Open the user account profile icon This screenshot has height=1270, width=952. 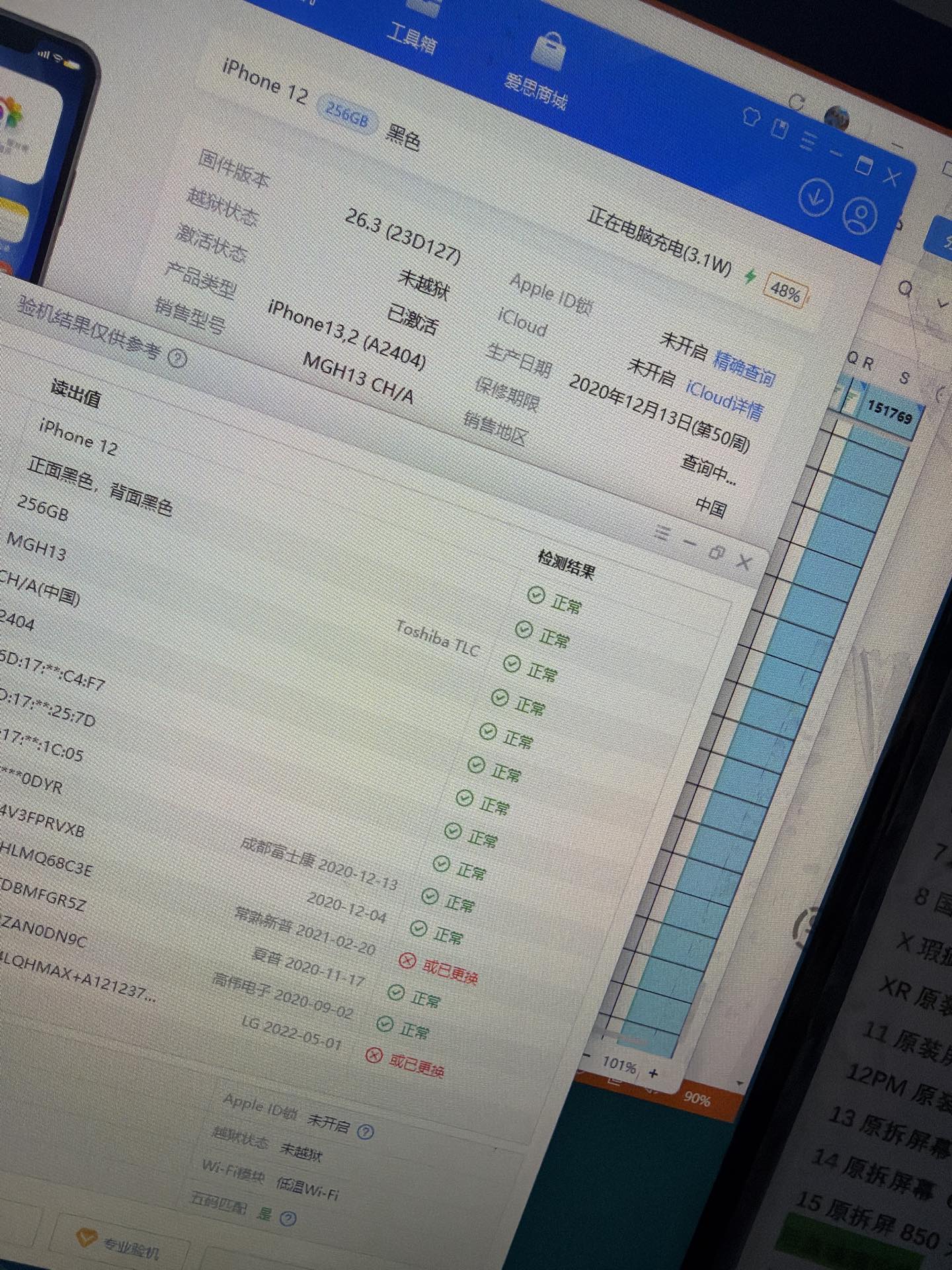859,216
